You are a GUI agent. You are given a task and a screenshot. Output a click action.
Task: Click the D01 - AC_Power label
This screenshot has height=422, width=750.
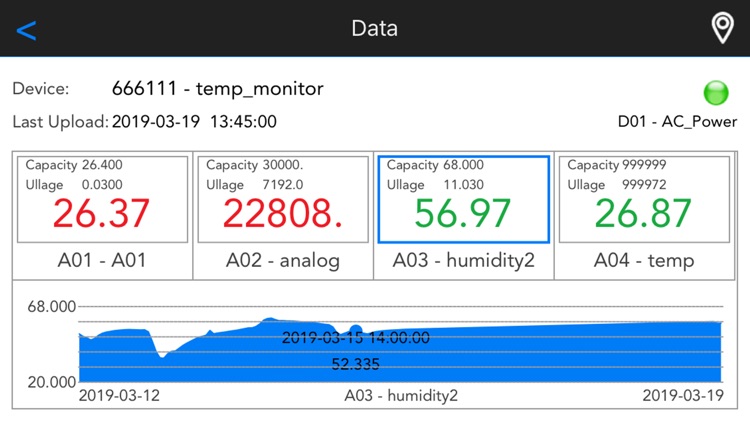677,122
